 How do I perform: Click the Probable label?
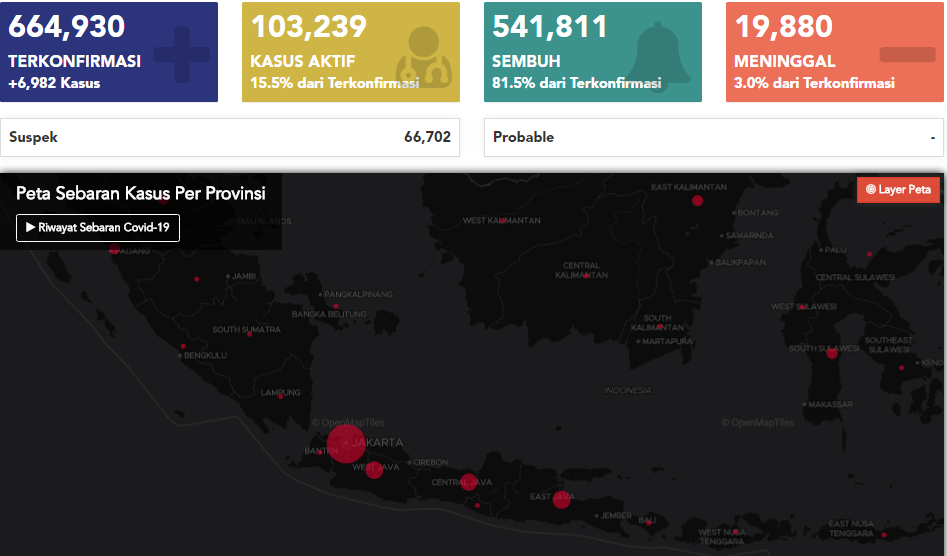pyautogui.click(x=524, y=137)
